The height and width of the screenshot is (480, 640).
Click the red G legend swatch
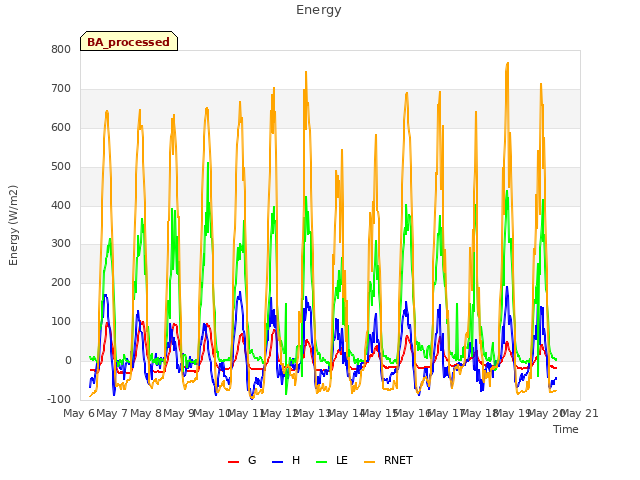[x=233, y=462]
